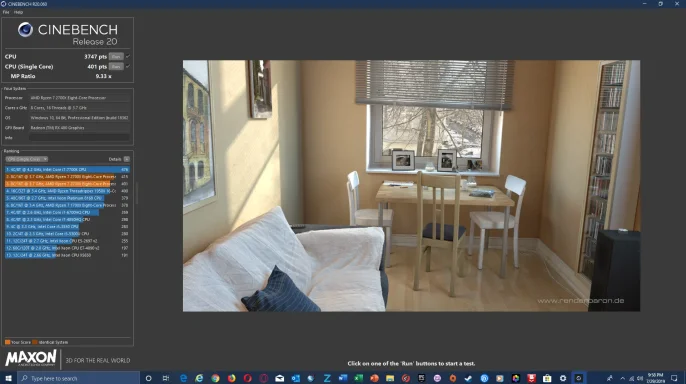Click the Identical System legend swatch

tap(35, 342)
